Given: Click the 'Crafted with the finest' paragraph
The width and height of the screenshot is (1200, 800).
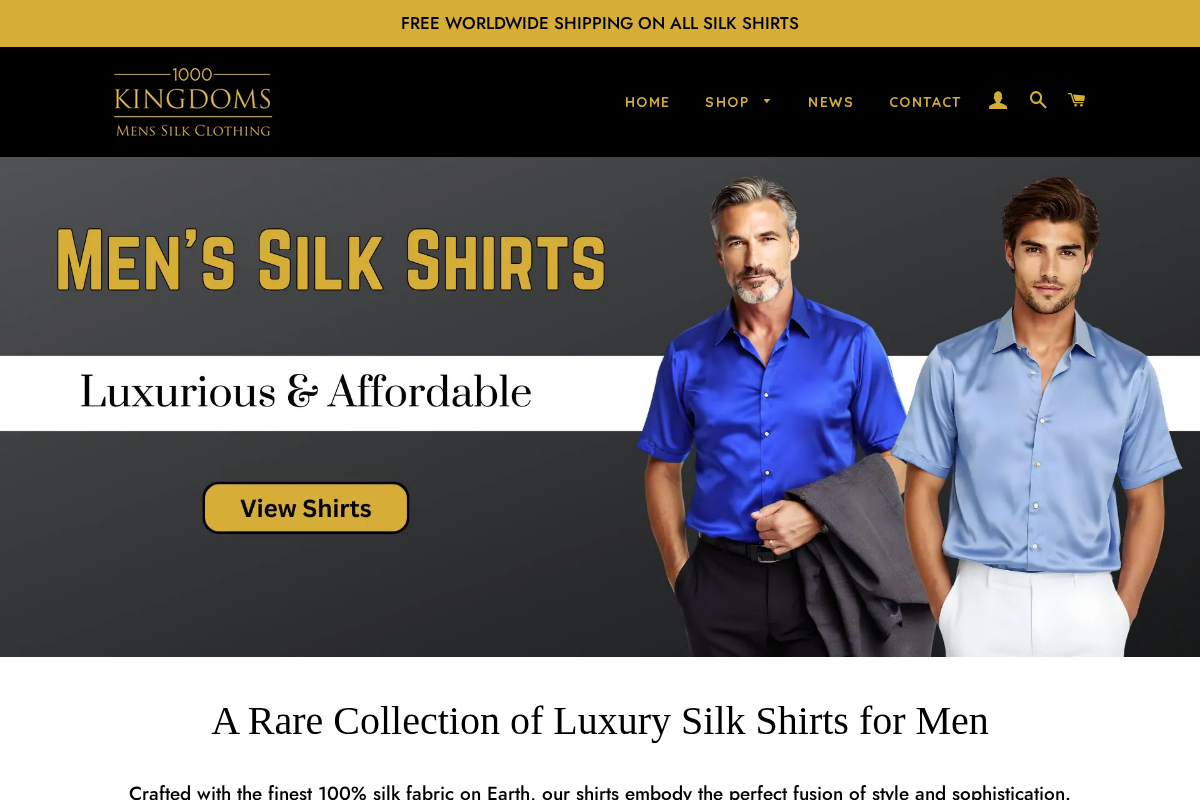Looking at the screenshot, I should click(600, 792).
